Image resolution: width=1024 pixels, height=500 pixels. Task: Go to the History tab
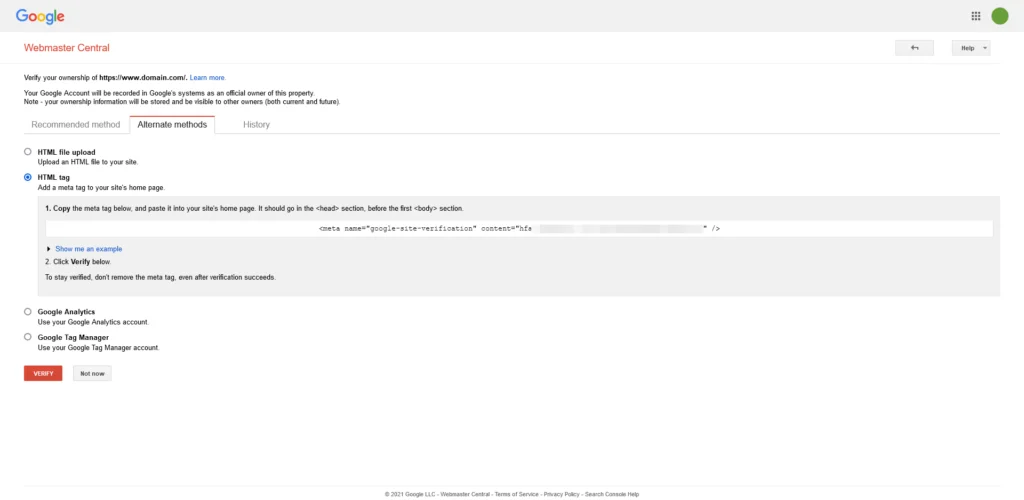coord(256,125)
